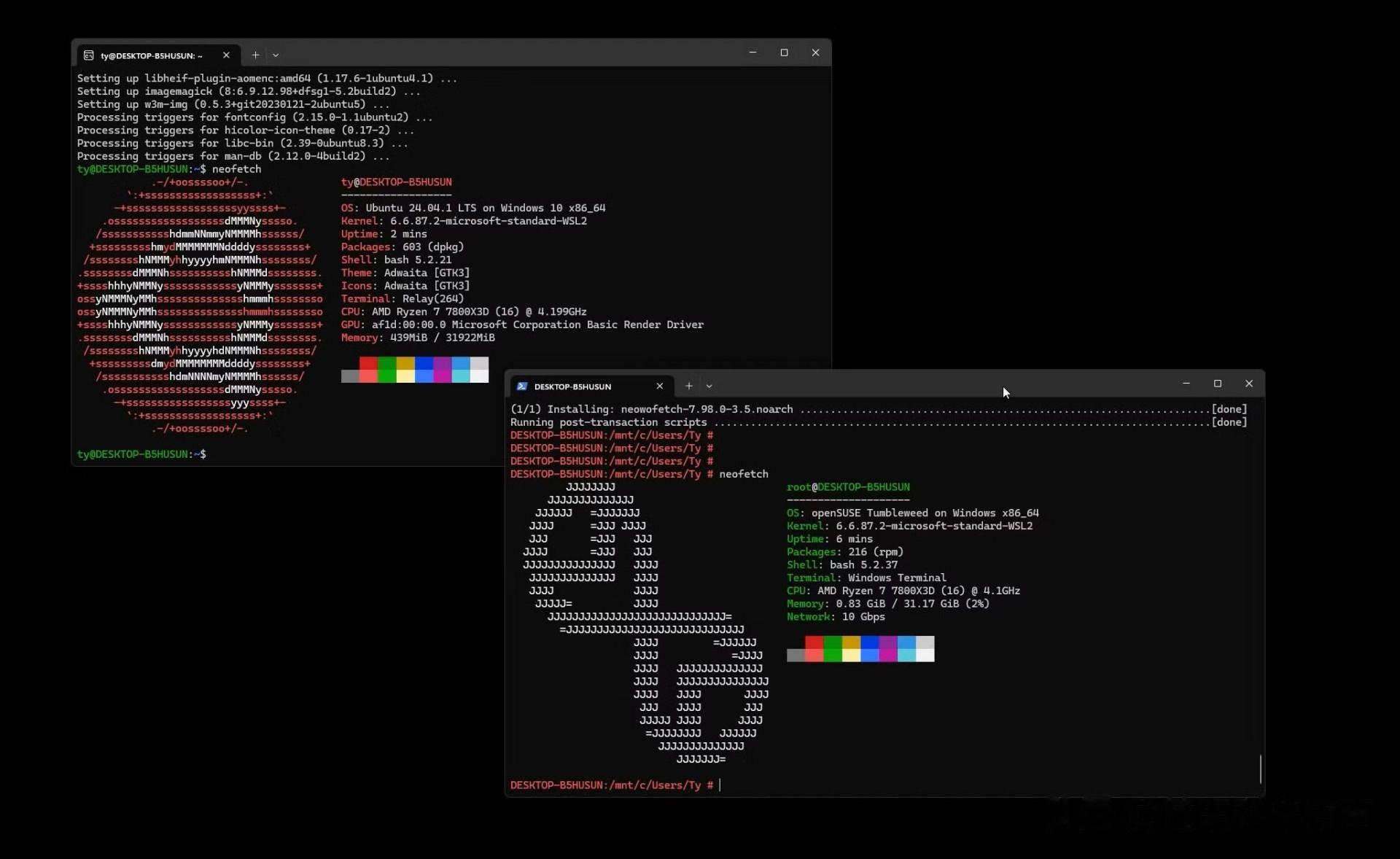Maximize the openSUSE terminal window
This screenshot has width=1400, height=859.
[x=1217, y=384]
